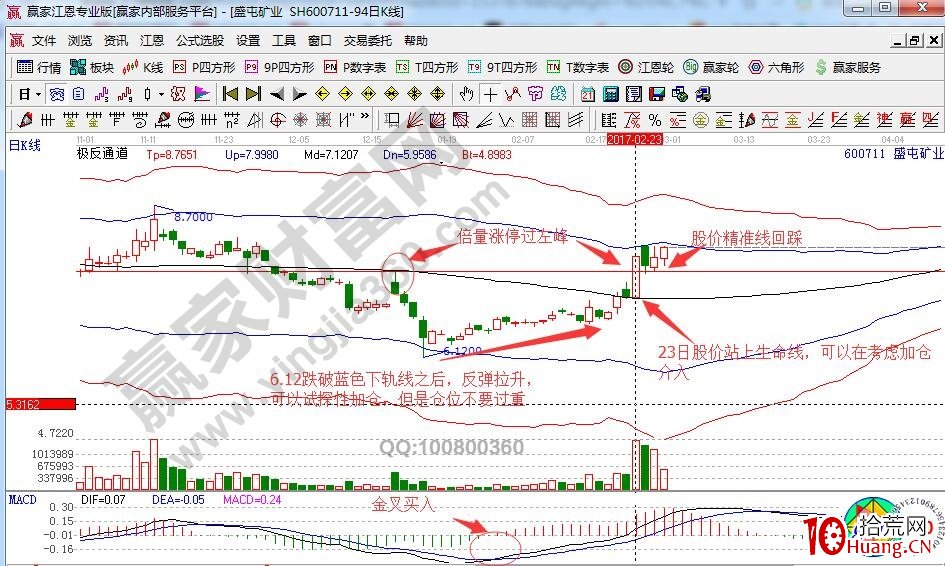945x566 pixels.
Task: Select the red F angle-line tool
Action: 838,120
